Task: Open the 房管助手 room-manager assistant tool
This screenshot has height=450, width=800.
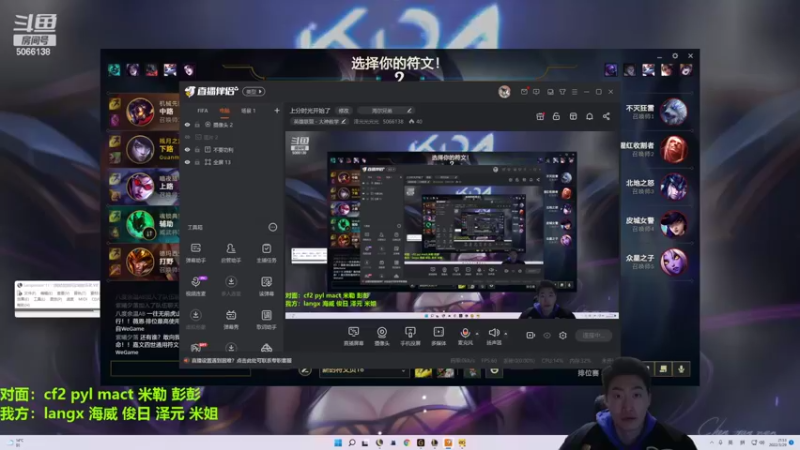Action: 231,252
